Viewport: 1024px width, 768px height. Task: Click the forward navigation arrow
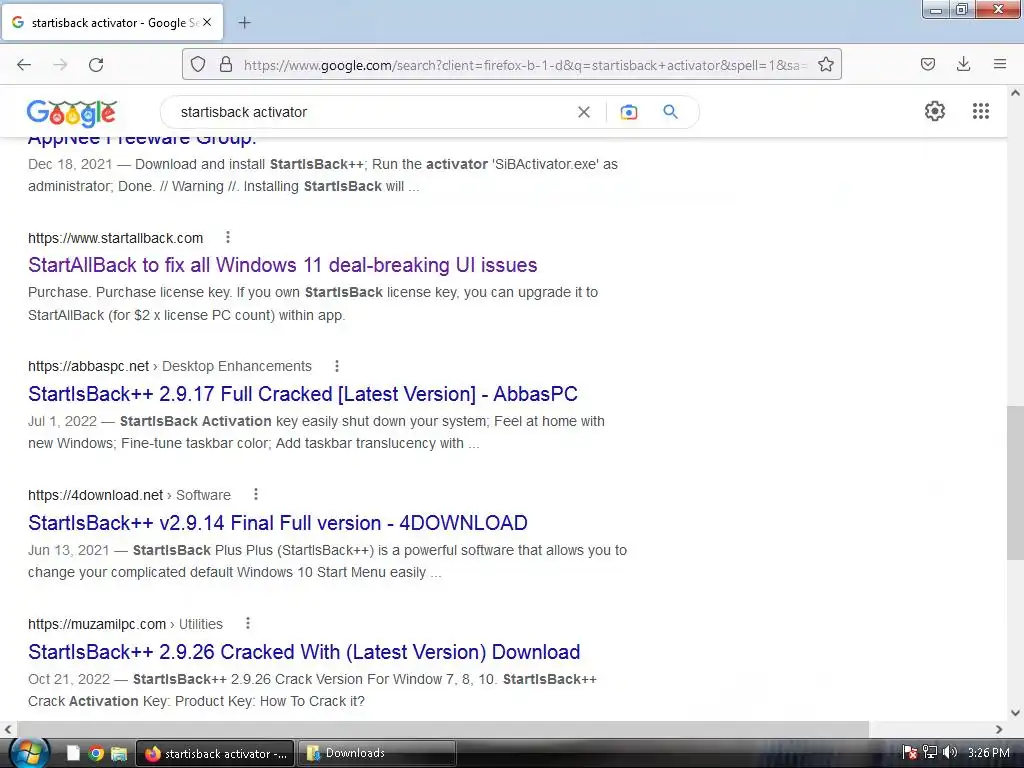(x=60, y=65)
